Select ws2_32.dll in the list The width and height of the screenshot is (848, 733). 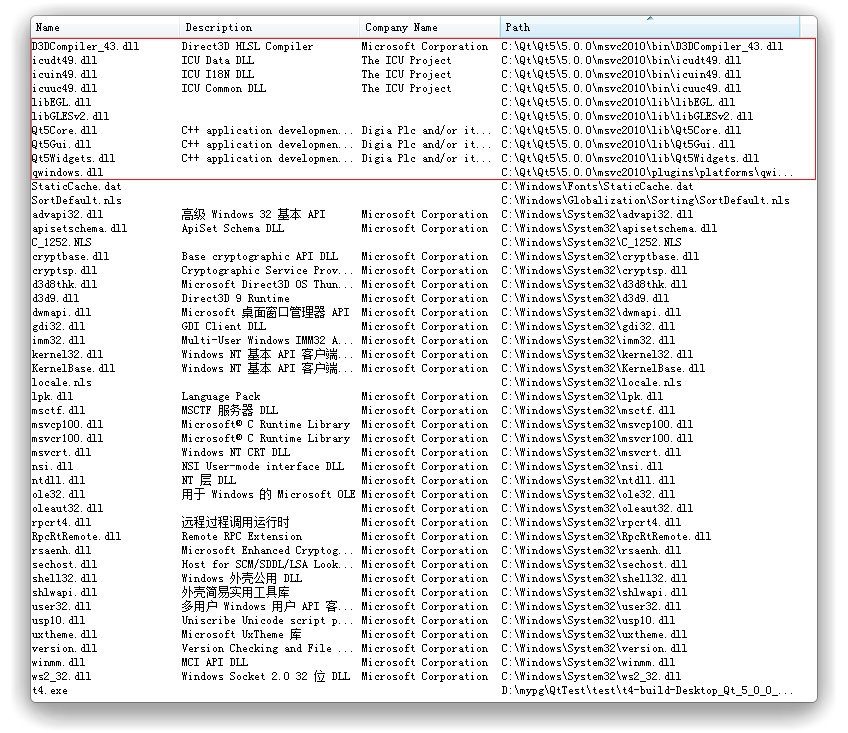62,677
